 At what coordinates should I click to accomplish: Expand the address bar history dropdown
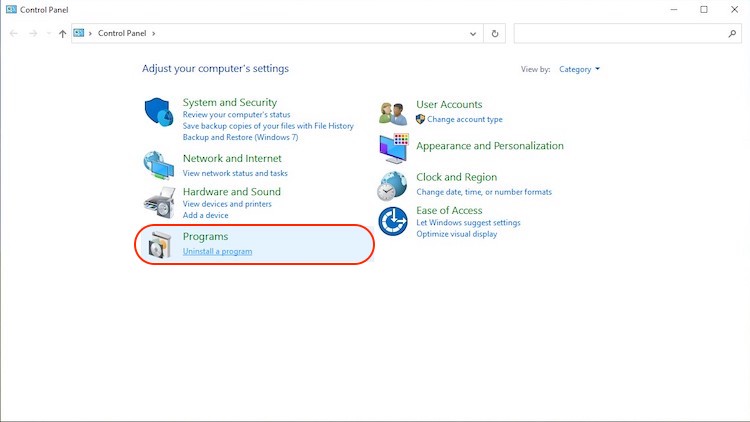473,33
